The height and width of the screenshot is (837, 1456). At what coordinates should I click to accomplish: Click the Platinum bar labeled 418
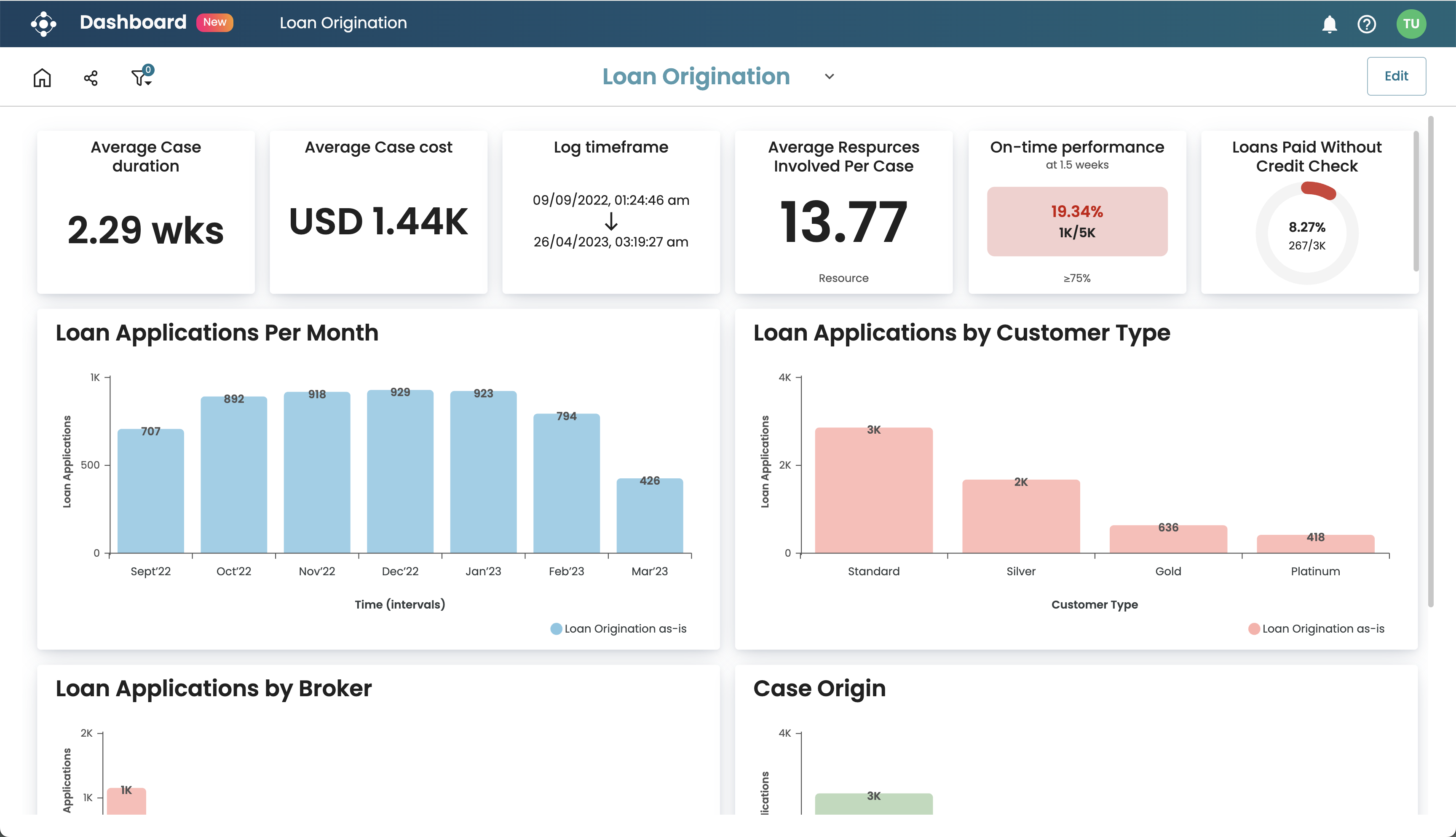1315,544
